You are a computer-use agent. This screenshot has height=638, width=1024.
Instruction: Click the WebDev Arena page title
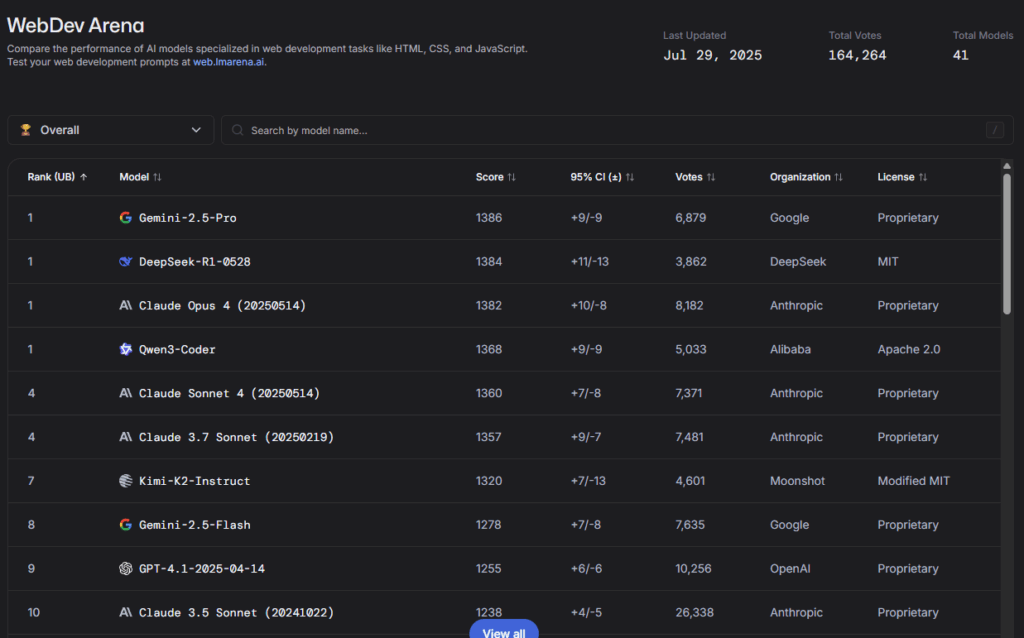pyautogui.click(x=76, y=25)
